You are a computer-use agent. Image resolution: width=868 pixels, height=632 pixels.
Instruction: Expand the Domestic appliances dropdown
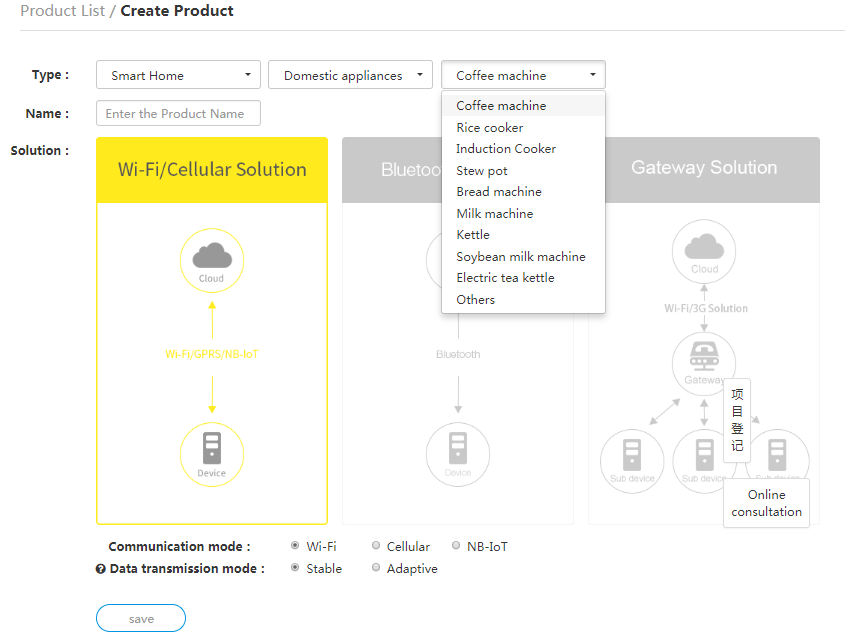(350, 75)
